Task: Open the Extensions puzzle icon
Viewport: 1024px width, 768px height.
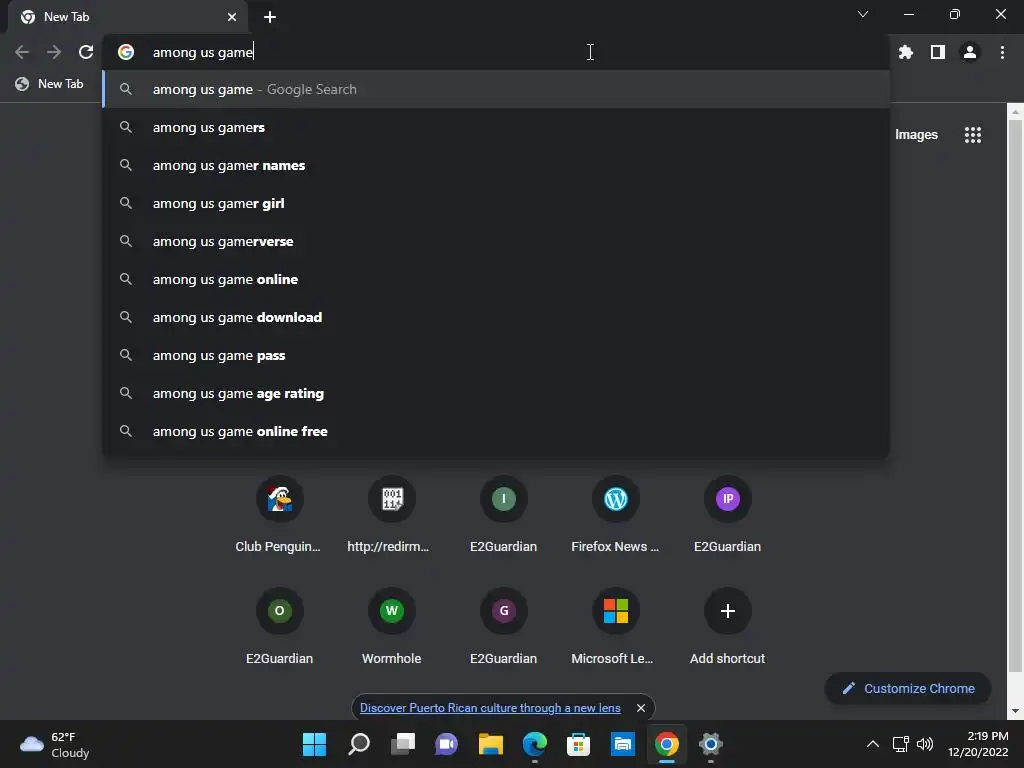Action: point(906,52)
